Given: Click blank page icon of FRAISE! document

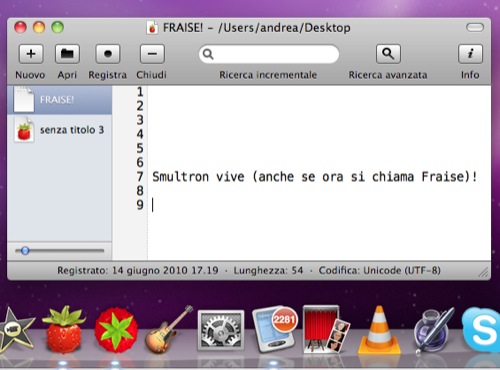Looking at the screenshot, I should click(24, 99).
